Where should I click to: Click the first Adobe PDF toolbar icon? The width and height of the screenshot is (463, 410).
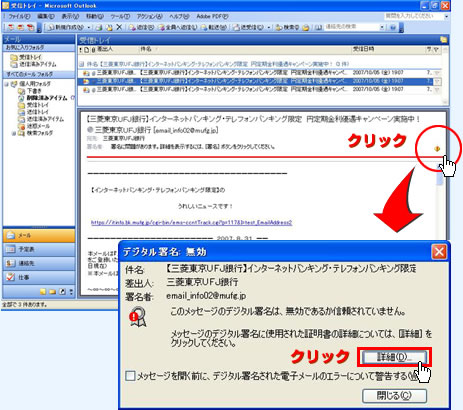[x=11, y=27]
